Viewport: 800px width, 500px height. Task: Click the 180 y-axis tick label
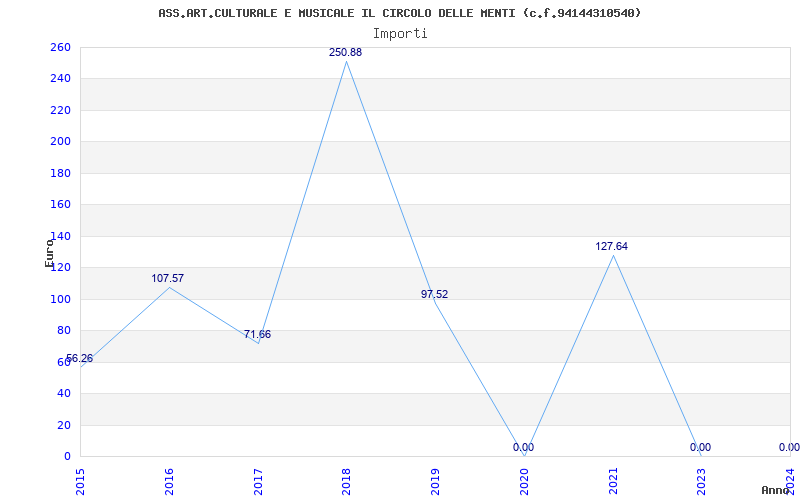(60, 173)
